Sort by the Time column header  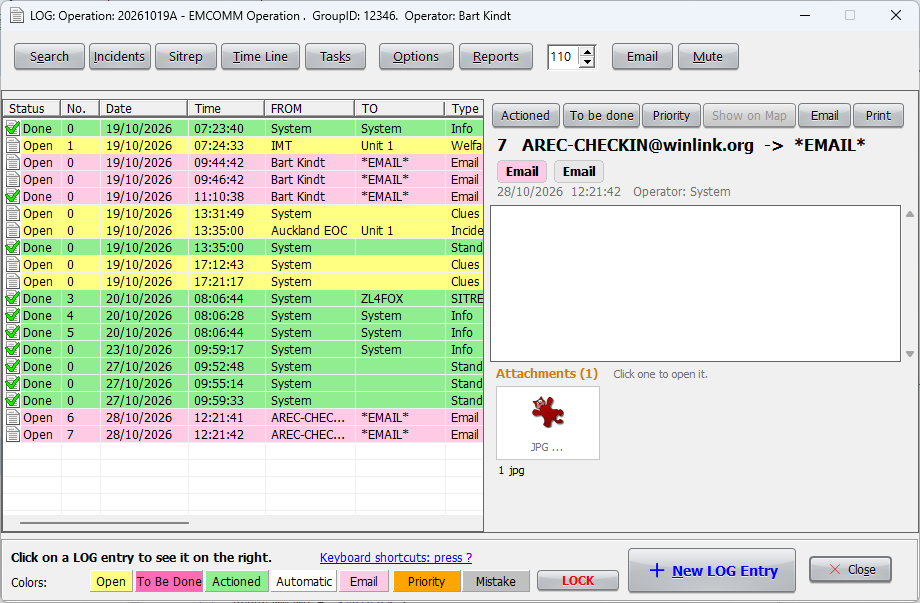226,109
